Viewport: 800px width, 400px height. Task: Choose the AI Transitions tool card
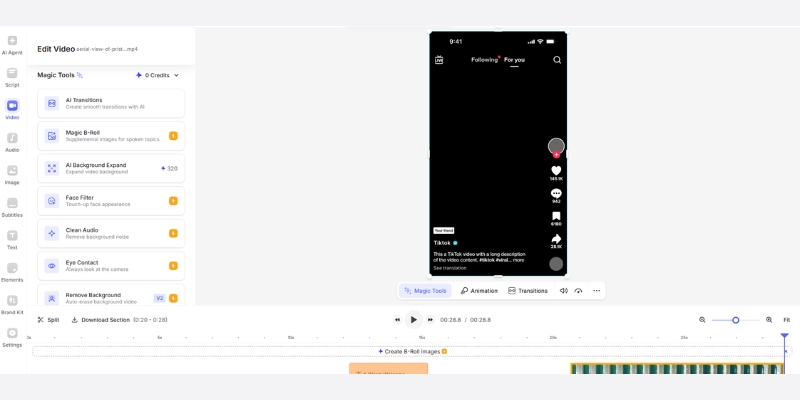click(111, 104)
